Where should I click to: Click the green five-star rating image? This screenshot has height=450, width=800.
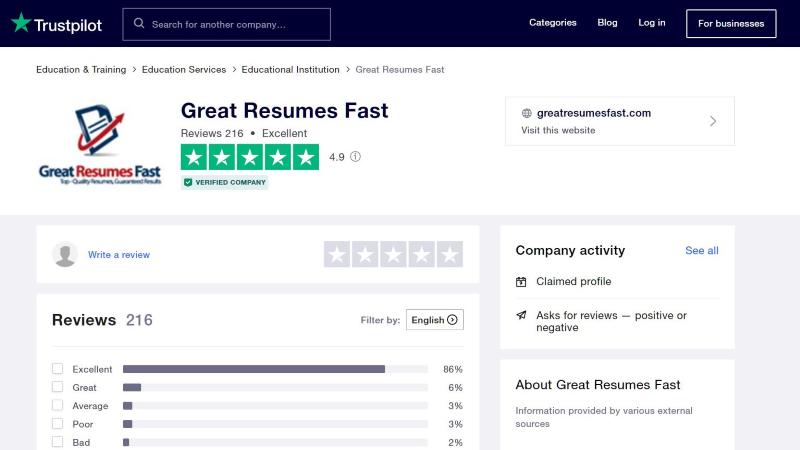point(250,157)
